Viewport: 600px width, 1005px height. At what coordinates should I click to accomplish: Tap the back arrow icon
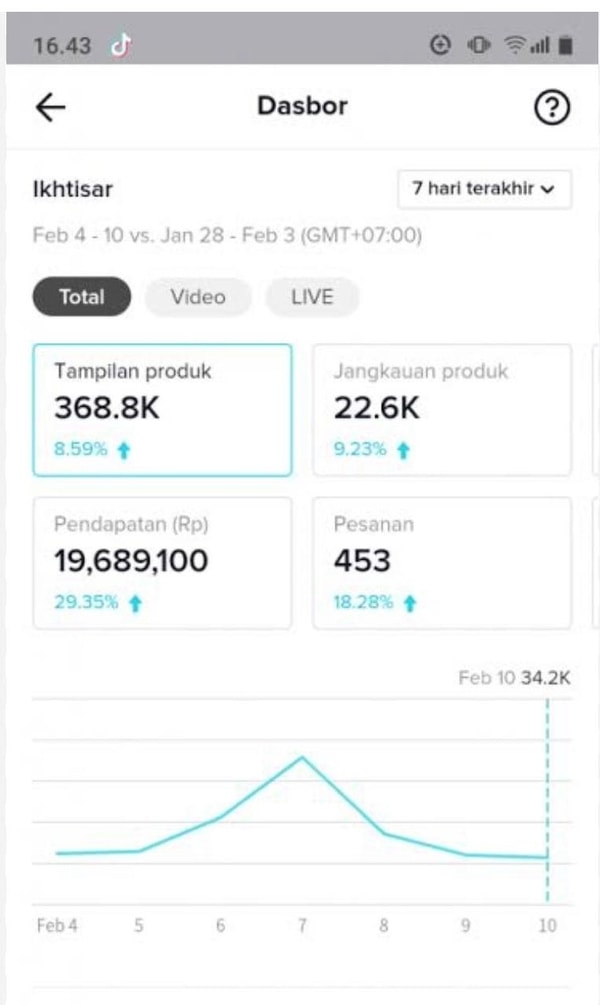(x=51, y=107)
